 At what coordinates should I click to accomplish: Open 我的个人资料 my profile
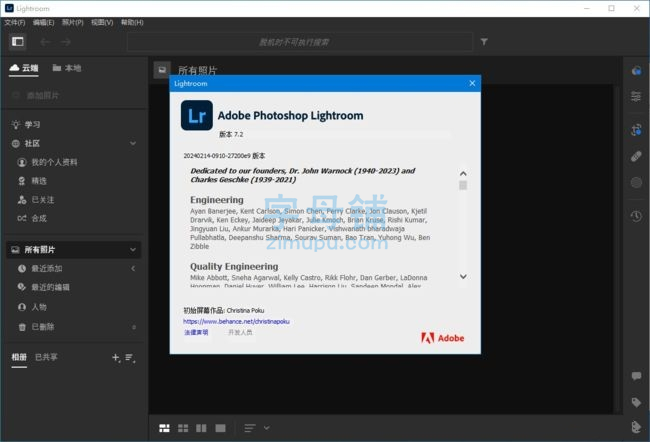(x=47, y=162)
